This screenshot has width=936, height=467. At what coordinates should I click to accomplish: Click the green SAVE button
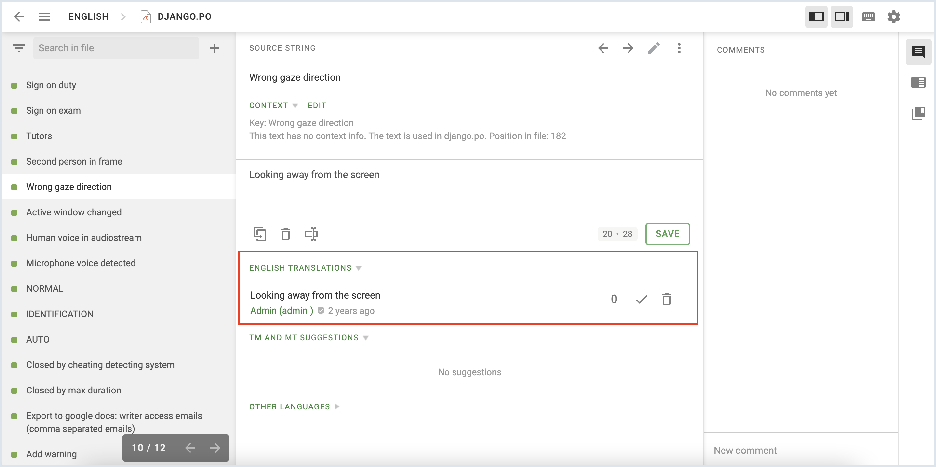click(x=667, y=234)
